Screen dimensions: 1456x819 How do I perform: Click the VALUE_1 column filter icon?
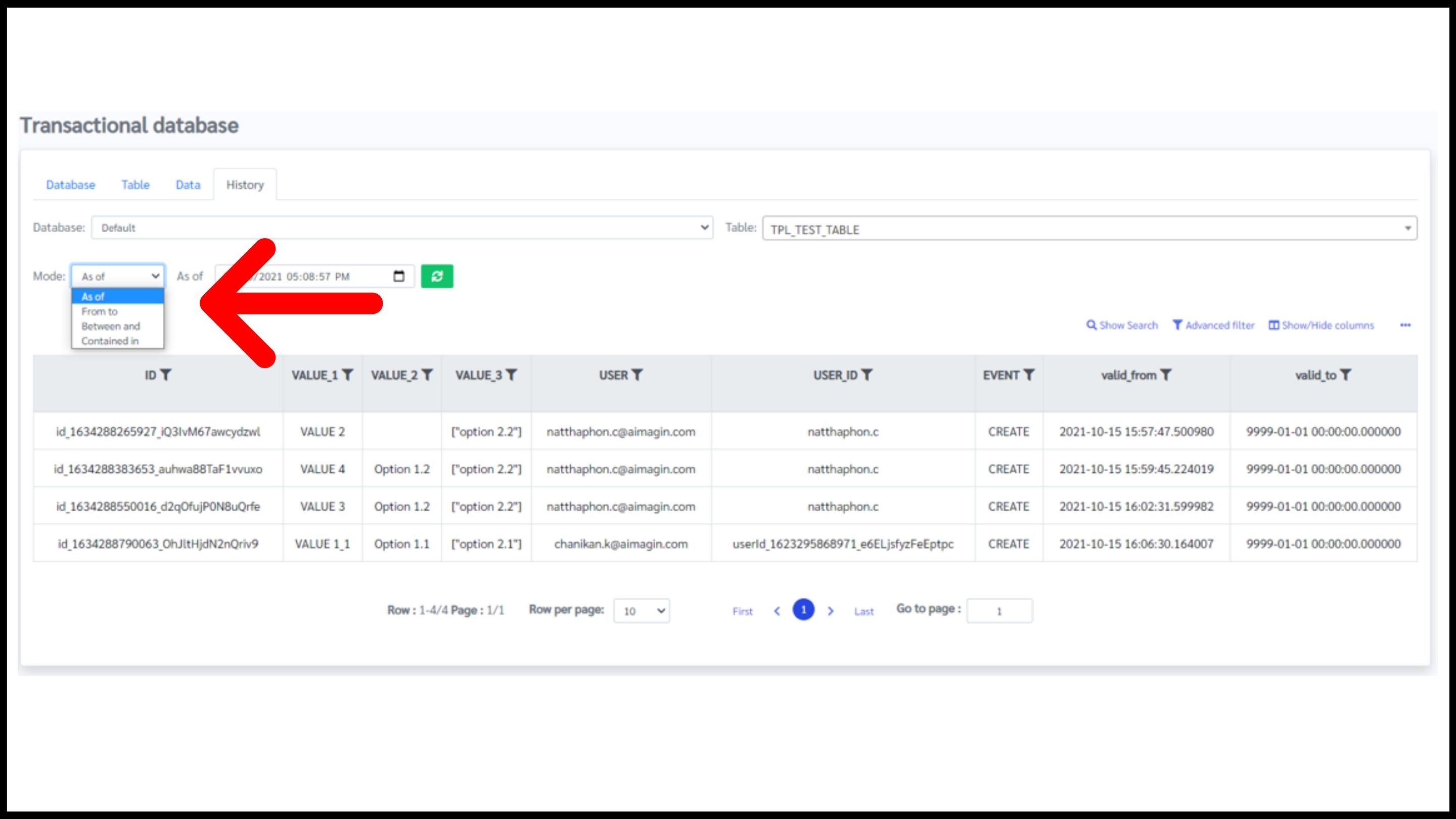[x=348, y=375]
